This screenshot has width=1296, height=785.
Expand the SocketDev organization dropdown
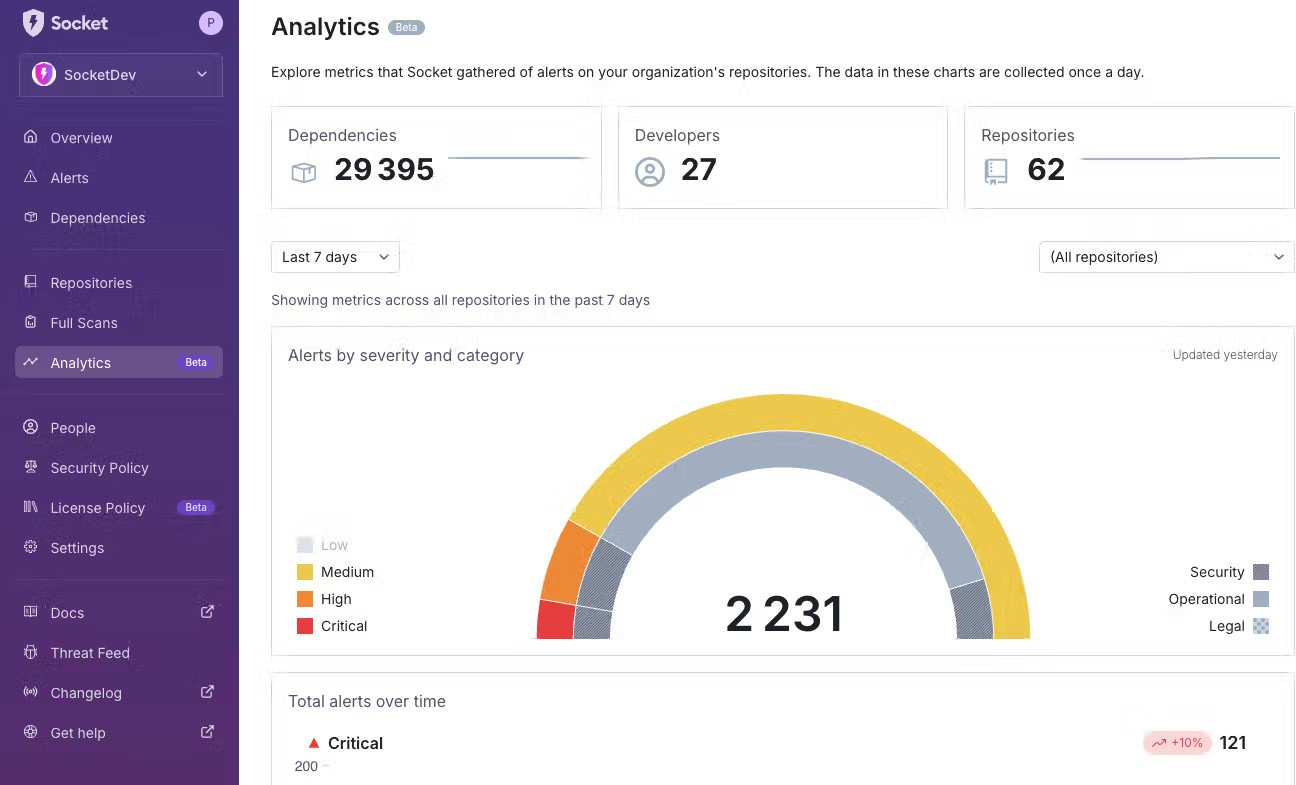point(121,75)
